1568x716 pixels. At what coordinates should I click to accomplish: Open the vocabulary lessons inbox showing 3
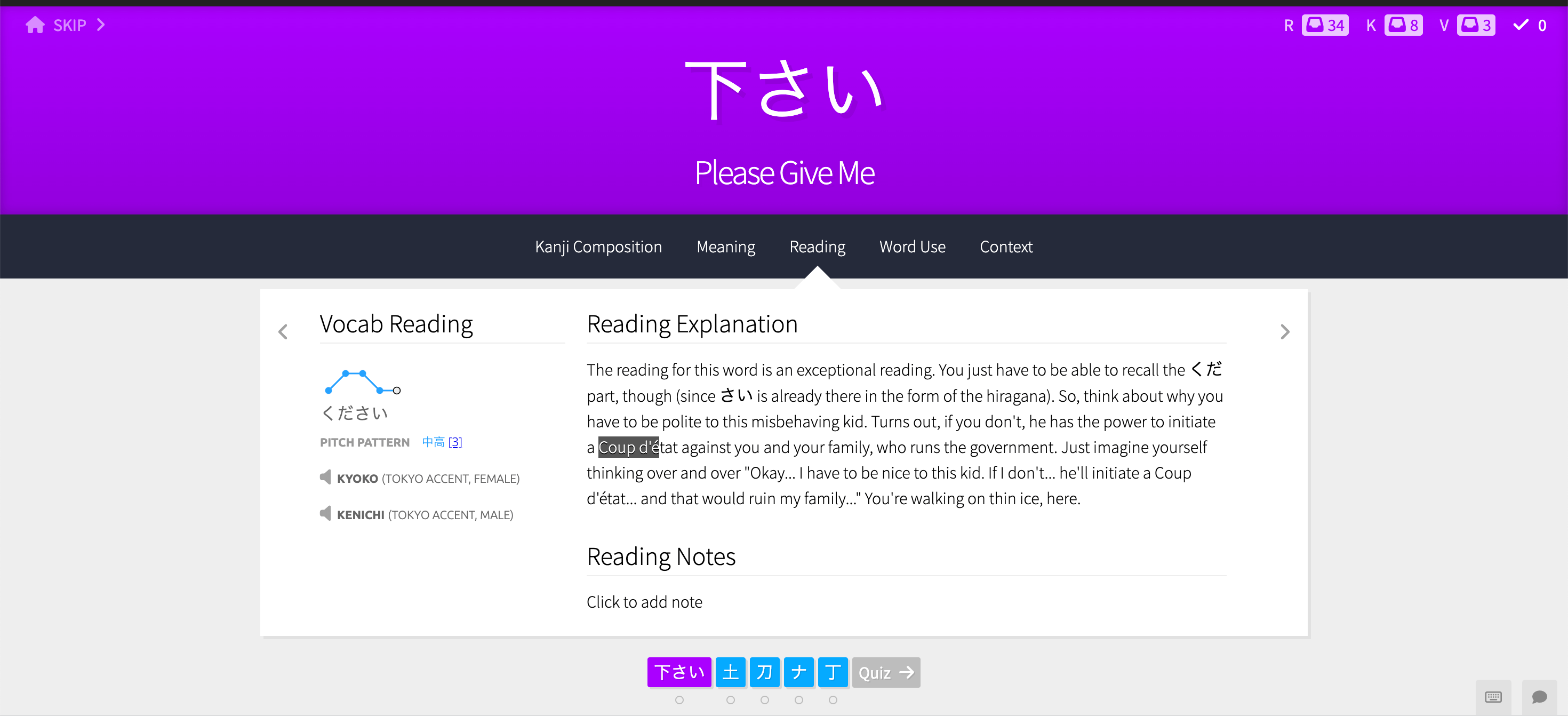[x=1476, y=25]
